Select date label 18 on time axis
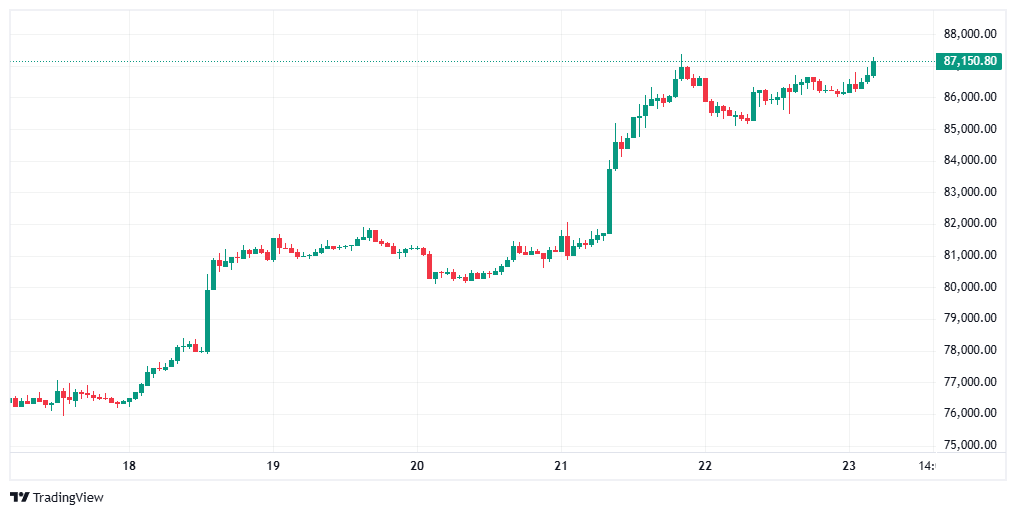The image size is (1016, 515). (x=129, y=466)
